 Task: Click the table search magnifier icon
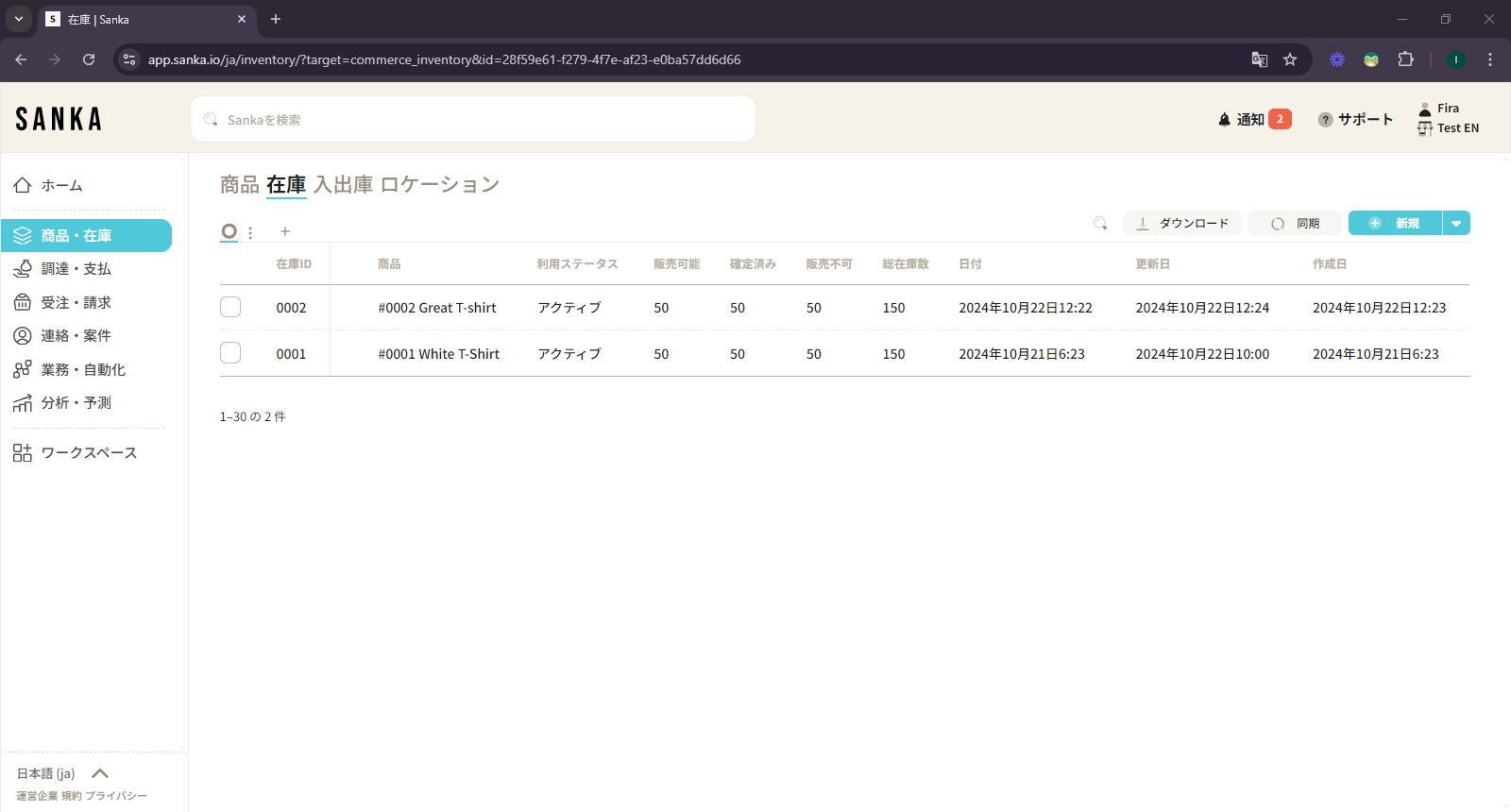click(1099, 224)
